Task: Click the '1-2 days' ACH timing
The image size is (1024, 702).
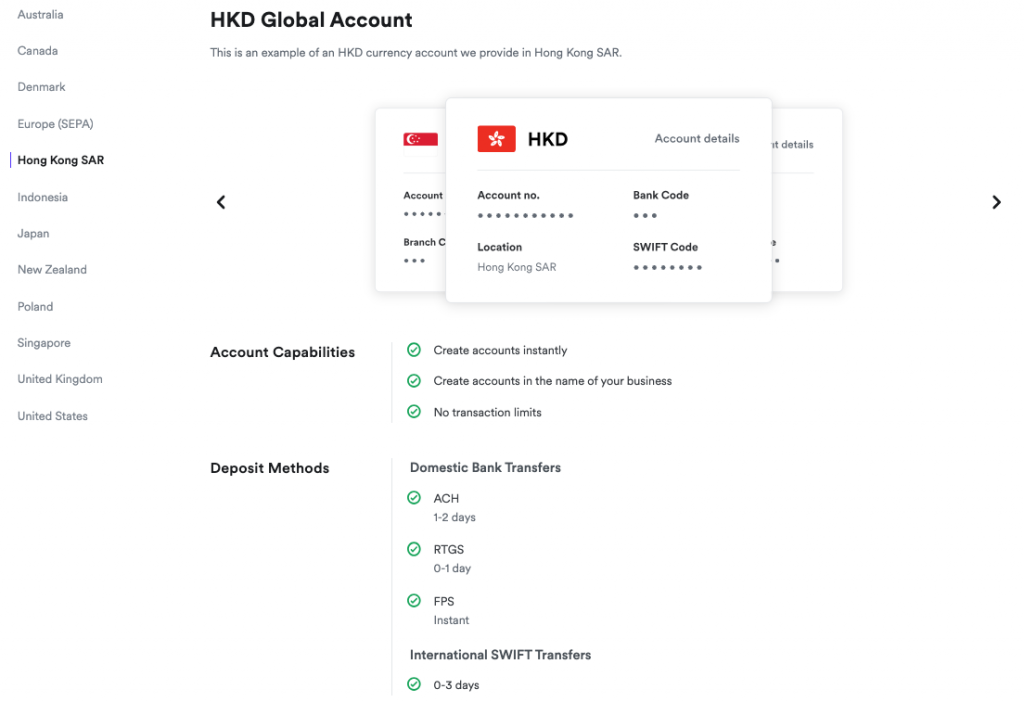Action: coord(455,517)
